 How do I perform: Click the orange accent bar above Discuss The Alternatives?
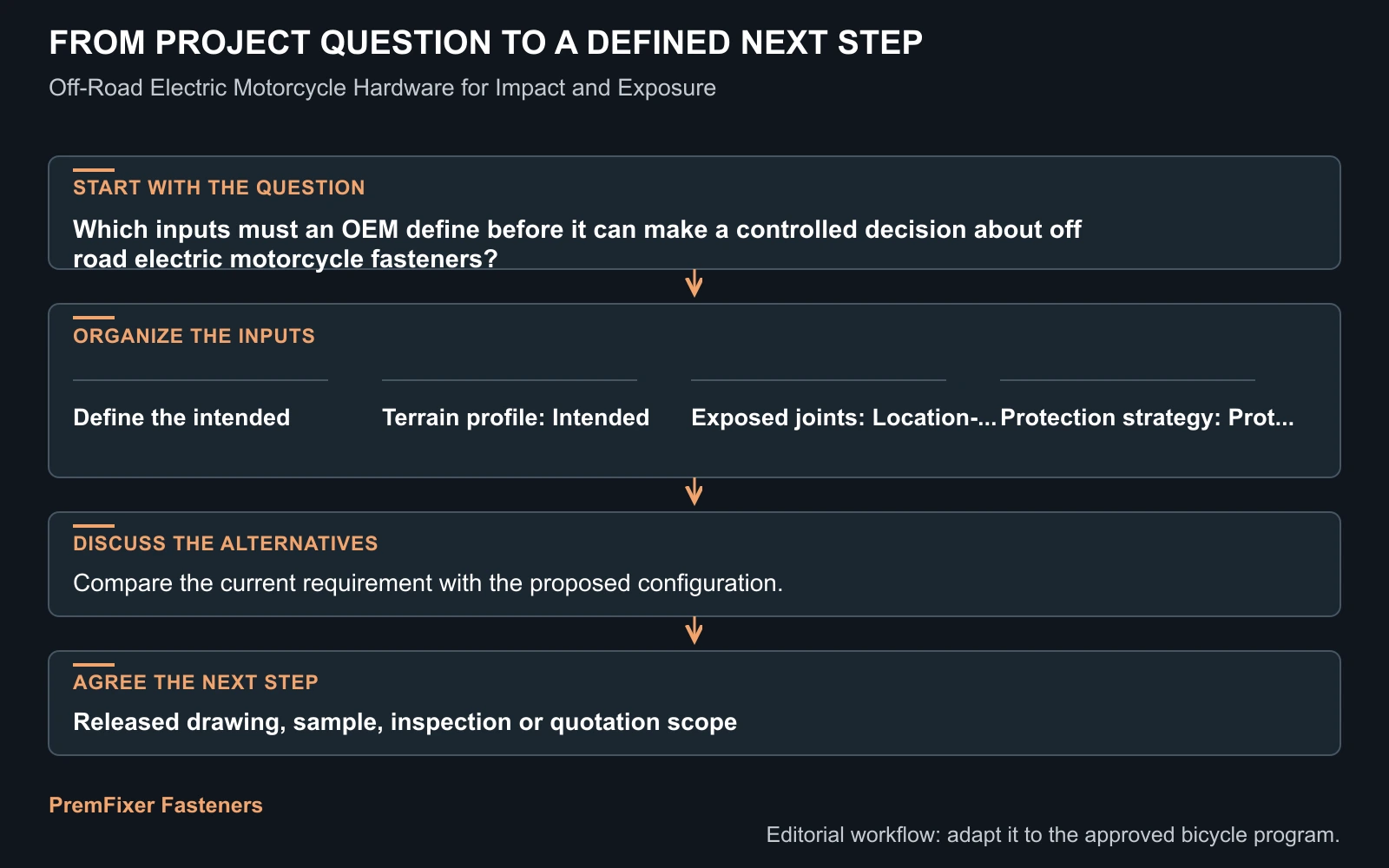click(x=94, y=526)
